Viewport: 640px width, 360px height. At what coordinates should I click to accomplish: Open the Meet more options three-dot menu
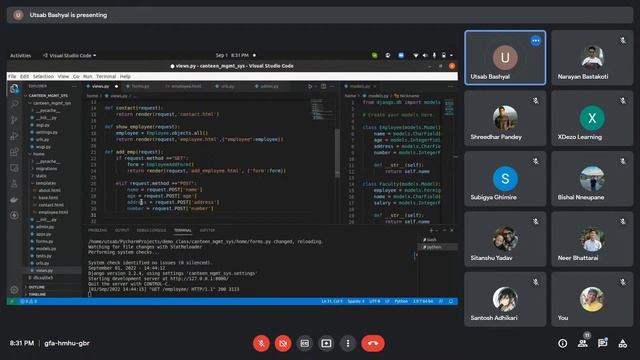[348, 343]
